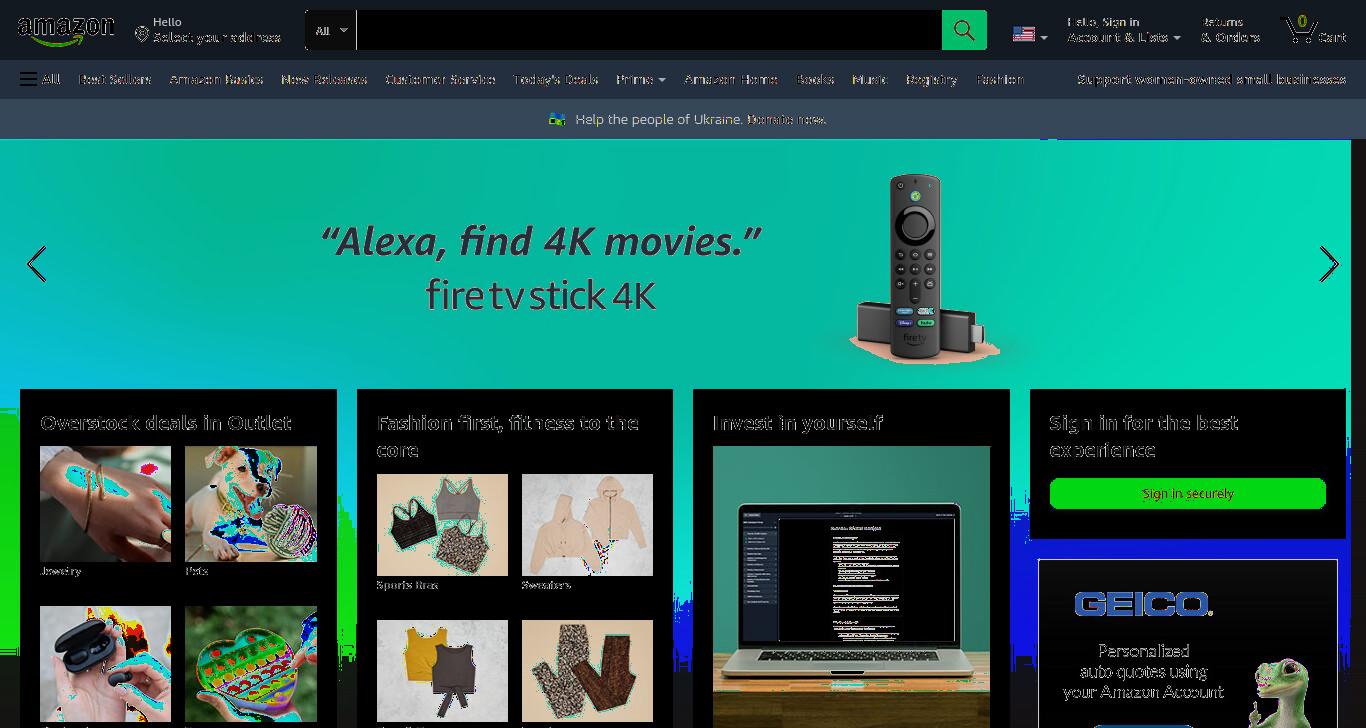This screenshot has width=1366, height=728.
Task: Open the US flag language selector
Action: 1030,34
